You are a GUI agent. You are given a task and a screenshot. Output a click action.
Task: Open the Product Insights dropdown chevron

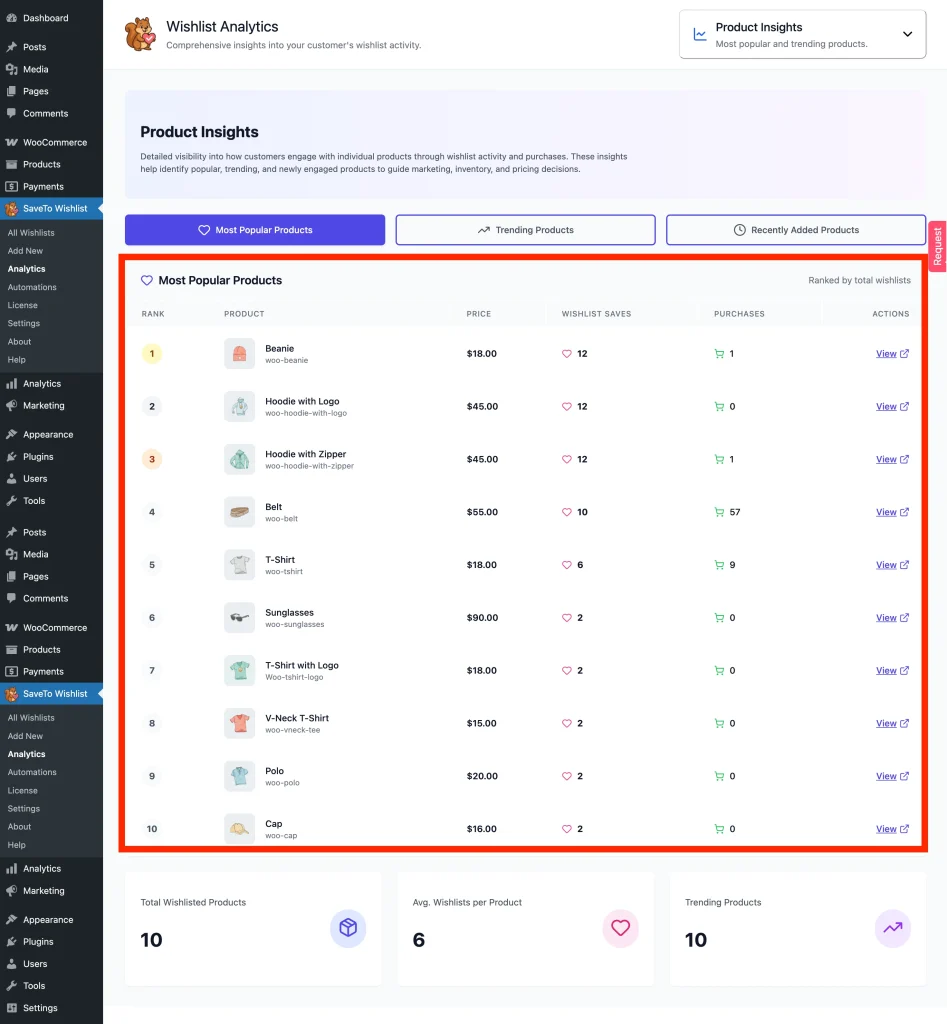pos(908,33)
